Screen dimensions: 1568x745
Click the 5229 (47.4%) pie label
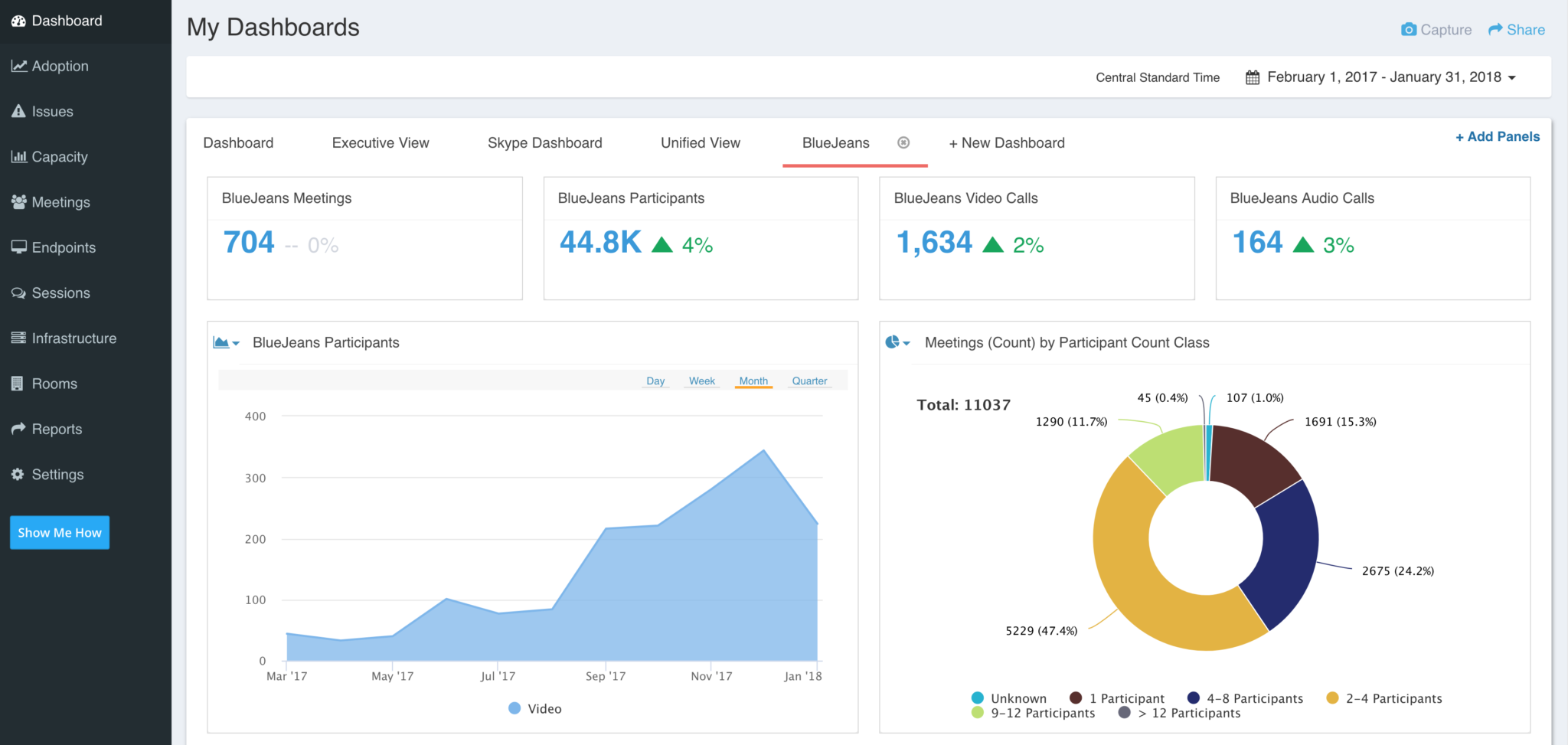[x=1041, y=631]
